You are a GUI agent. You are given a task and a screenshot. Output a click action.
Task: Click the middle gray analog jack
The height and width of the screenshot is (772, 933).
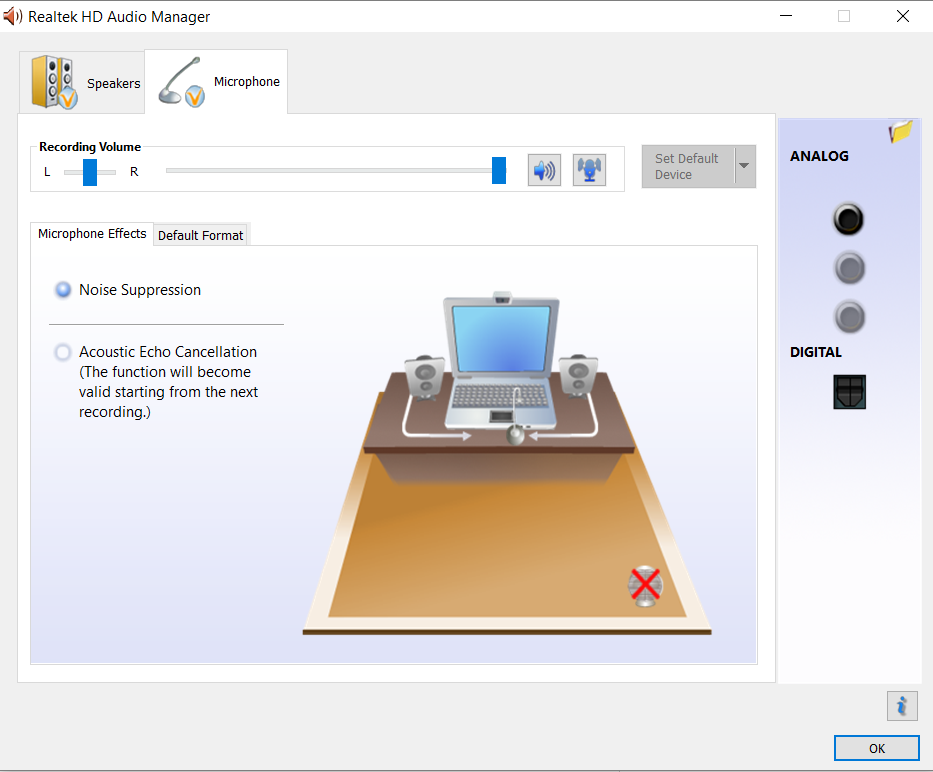coord(848,268)
